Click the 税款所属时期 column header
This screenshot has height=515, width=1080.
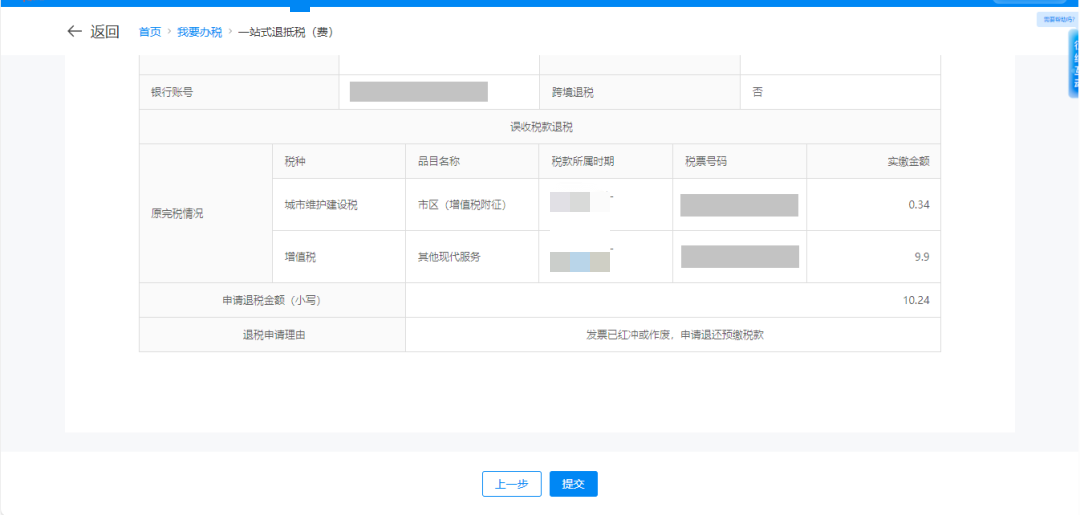[605, 162]
